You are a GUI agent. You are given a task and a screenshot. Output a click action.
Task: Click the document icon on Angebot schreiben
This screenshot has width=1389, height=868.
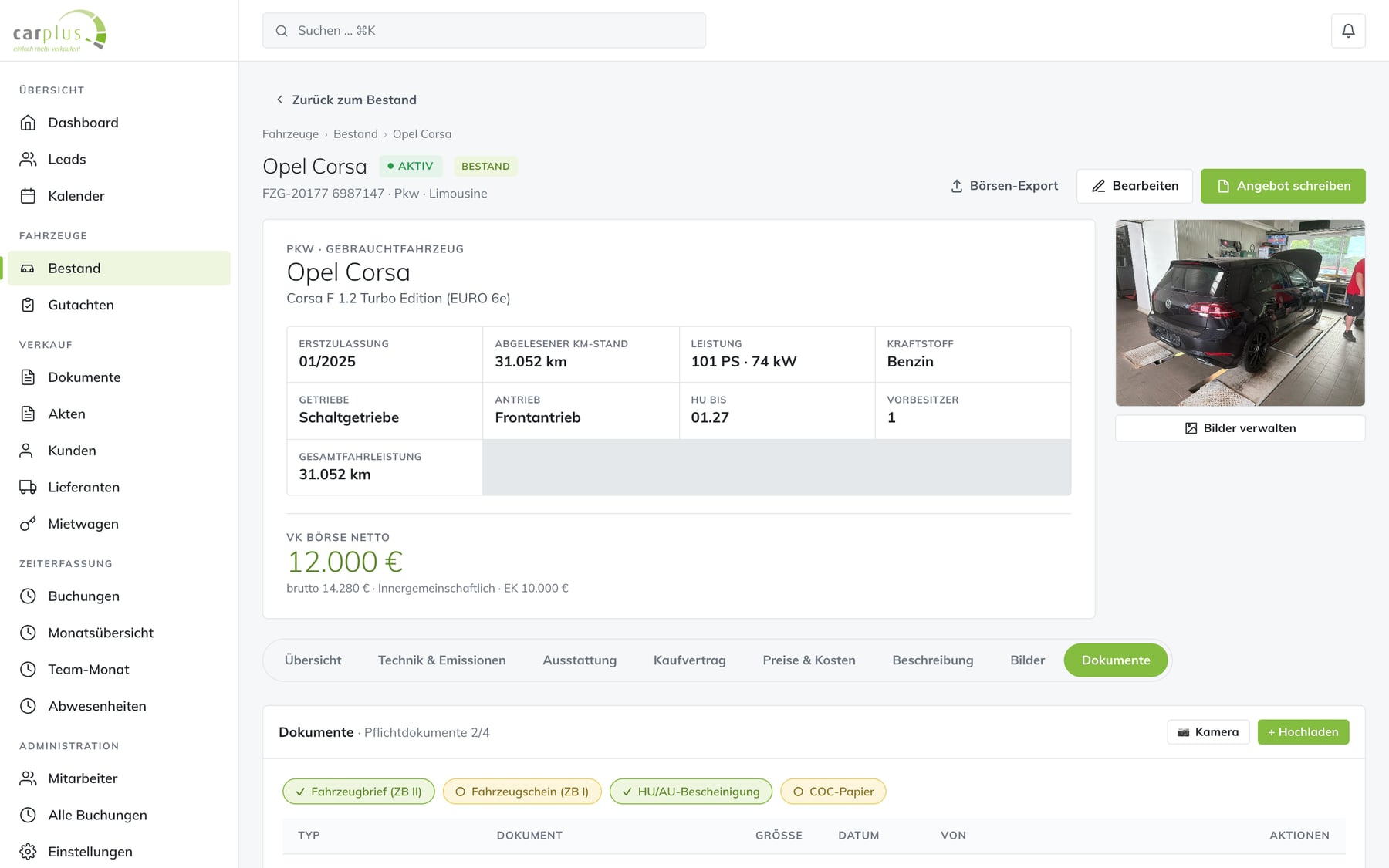(1223, 186)
